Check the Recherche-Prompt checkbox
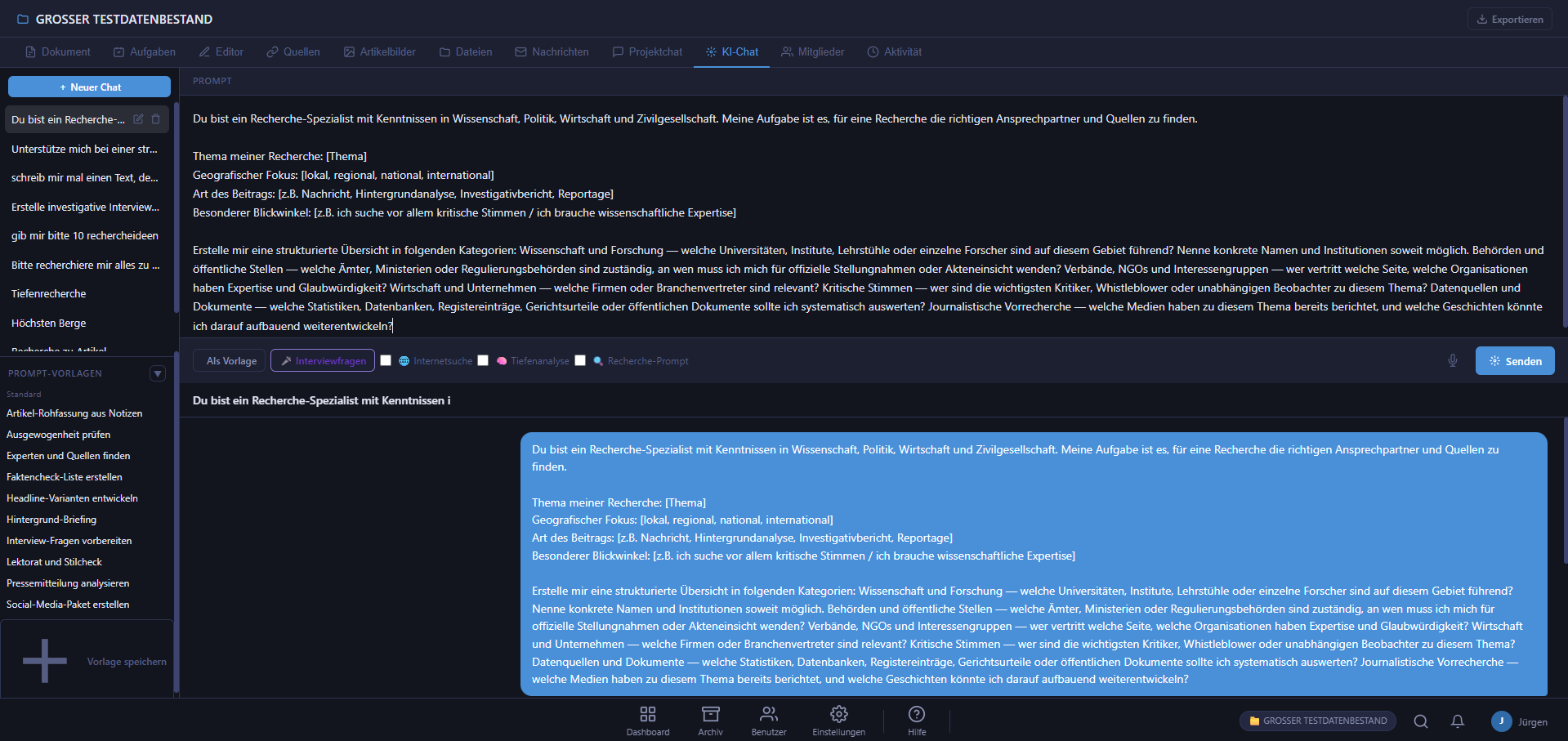Viewport: 1568px width, 741px height. [x=580, y=360]
